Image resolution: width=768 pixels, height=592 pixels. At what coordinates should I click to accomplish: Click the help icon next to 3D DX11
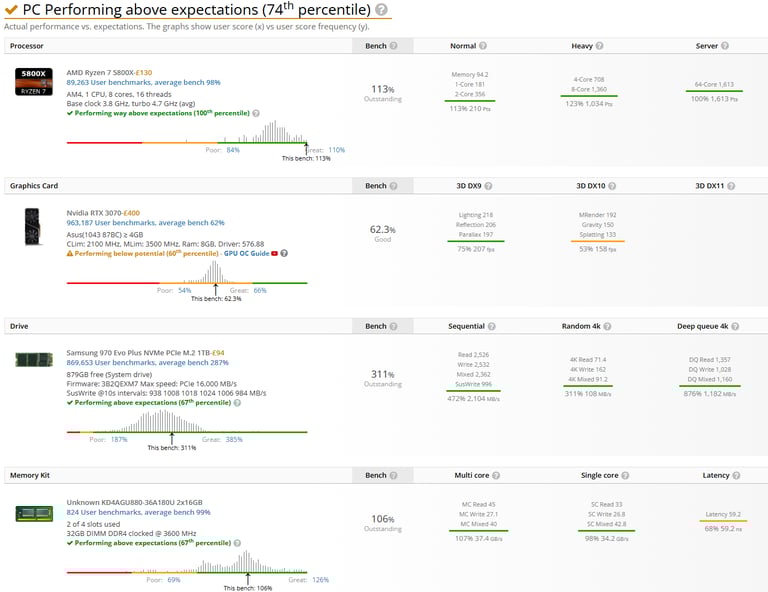coord(731,186)
